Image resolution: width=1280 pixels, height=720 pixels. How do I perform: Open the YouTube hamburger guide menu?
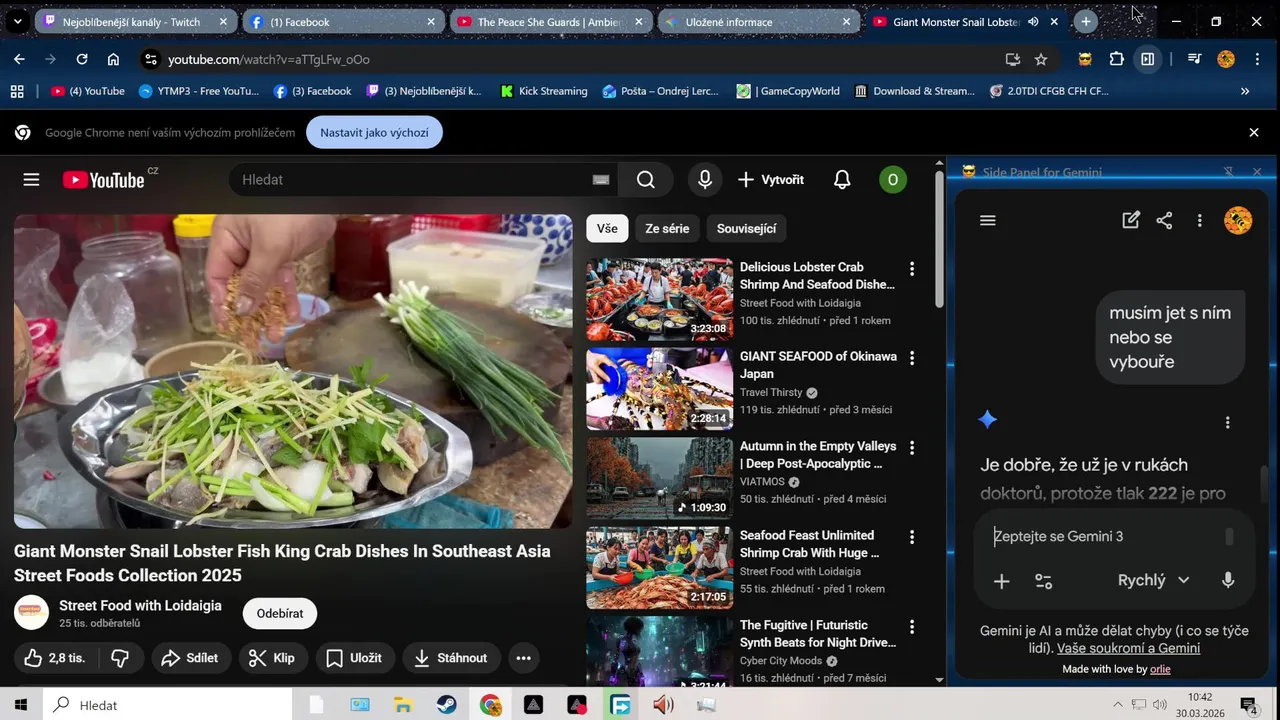[31, 180]
